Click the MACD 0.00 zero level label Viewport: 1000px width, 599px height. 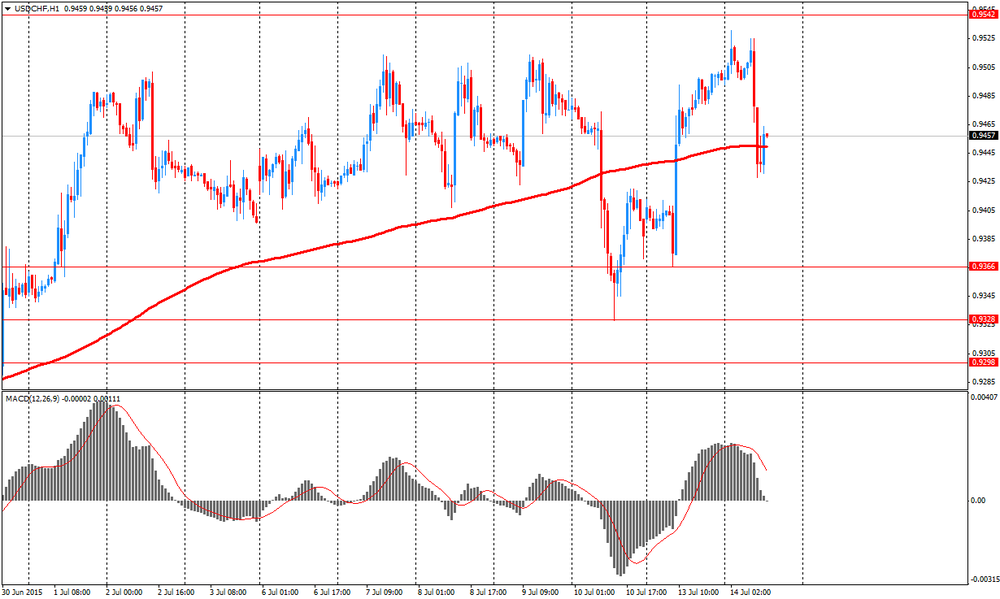[x=978, y=500]
